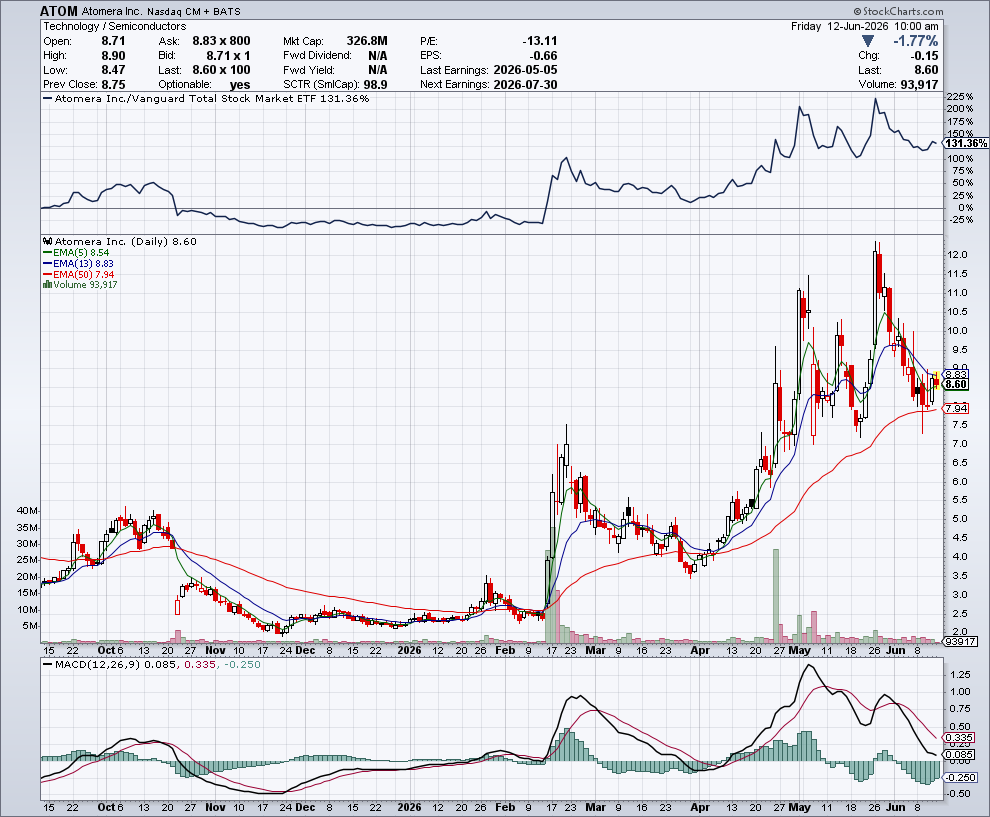Click the tallest green volume bar near April 27
Image resolution: width=990 pixels, height=817 pixels.
click(x=776, y=595)
